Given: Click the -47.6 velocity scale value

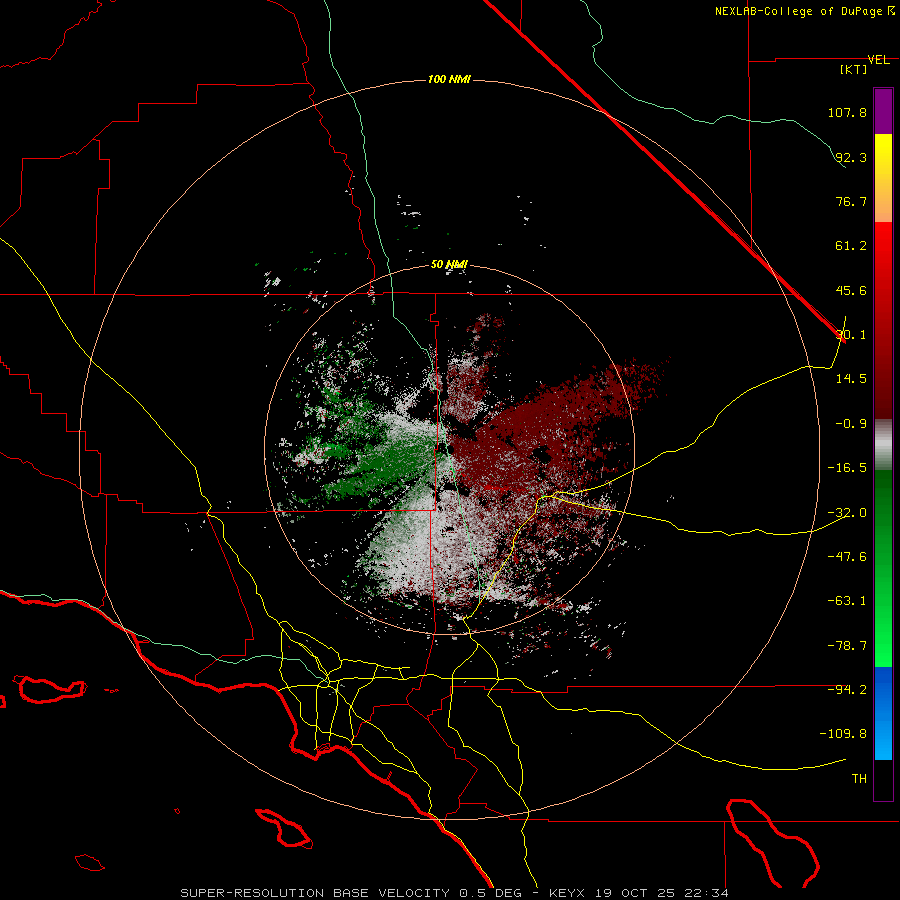Looking at the screenshot, I should 847,557.
